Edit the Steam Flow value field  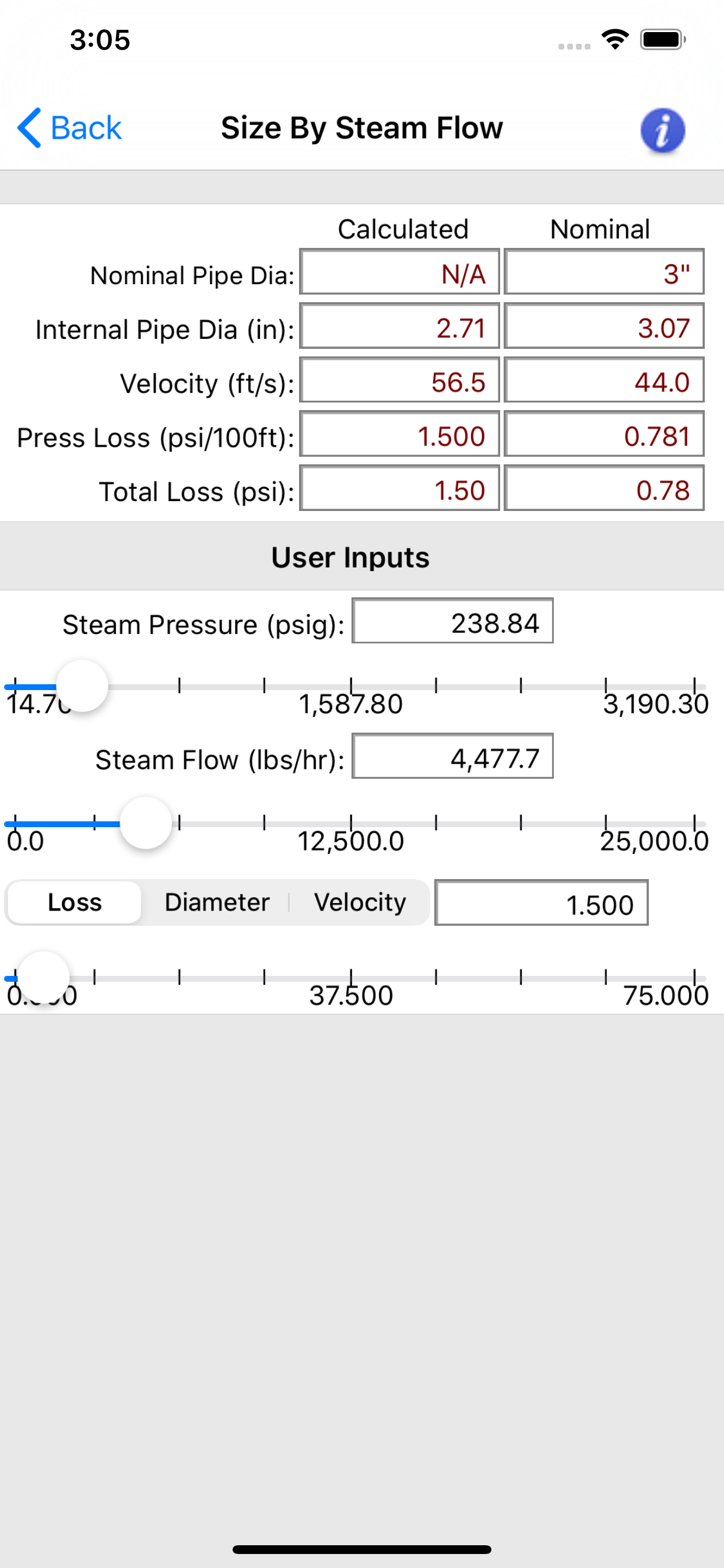tap(452, 756)
